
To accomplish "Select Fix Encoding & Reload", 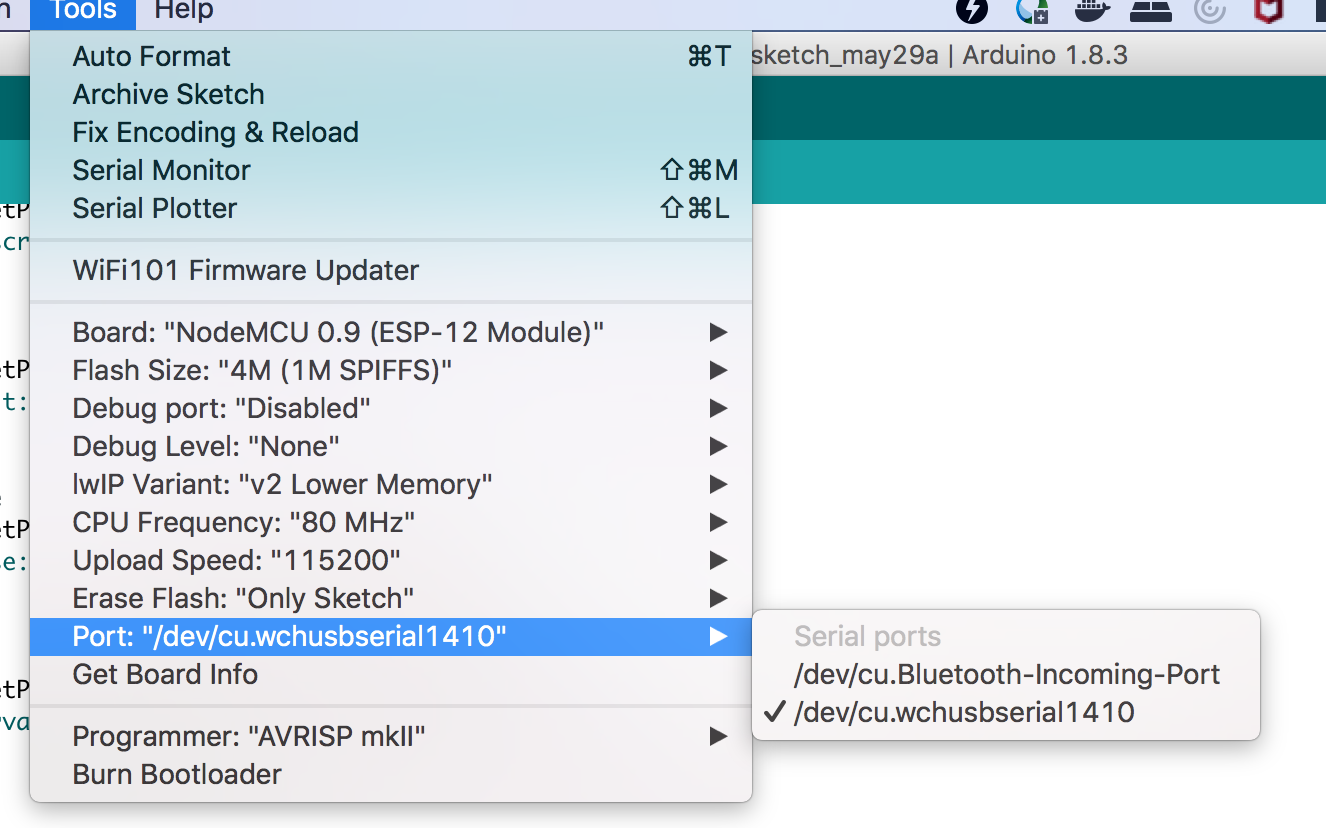I will 391,133.
